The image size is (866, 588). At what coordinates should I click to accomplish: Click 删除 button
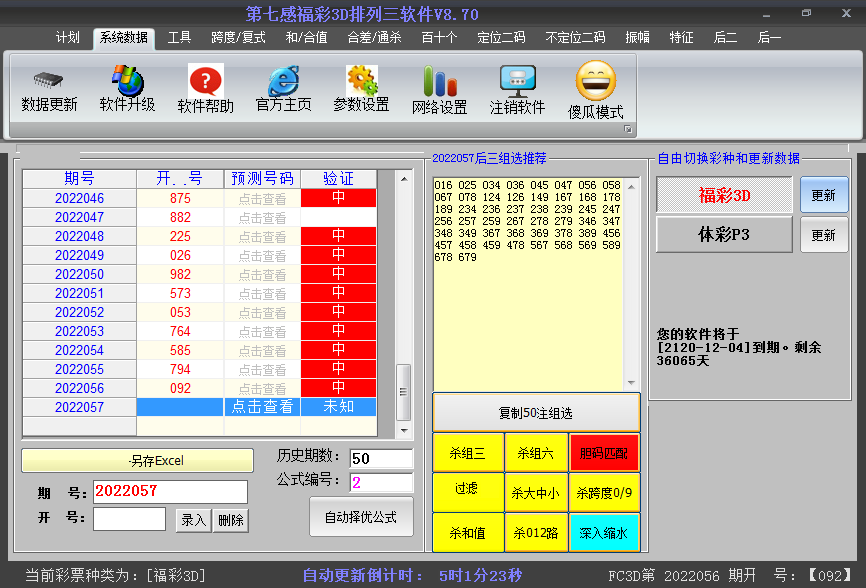[231, 520]
